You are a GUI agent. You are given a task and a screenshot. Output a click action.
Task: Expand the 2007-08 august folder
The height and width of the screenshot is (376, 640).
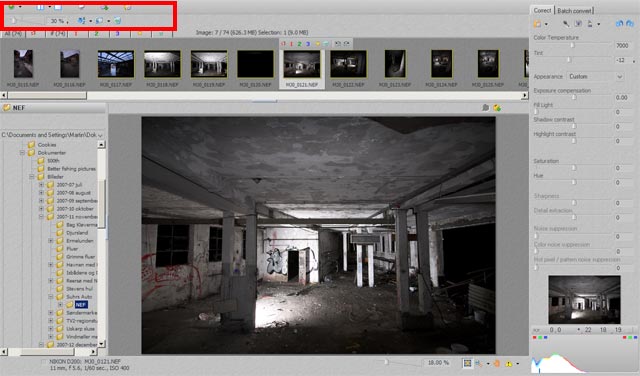[x=41, y=193]
